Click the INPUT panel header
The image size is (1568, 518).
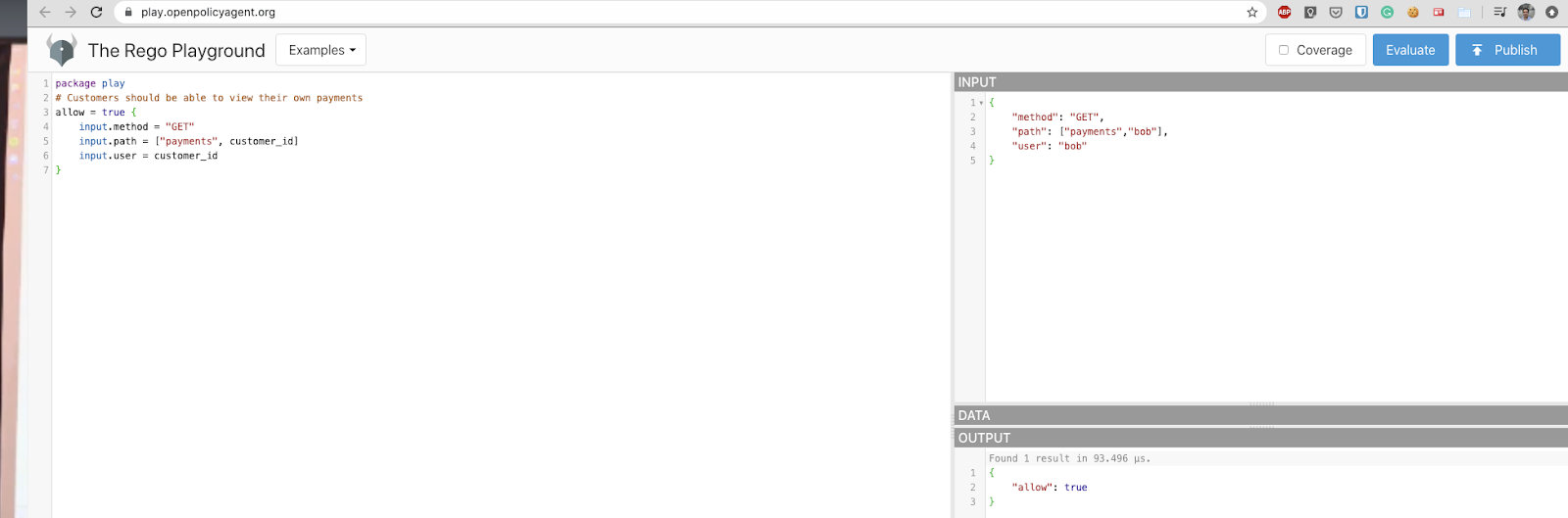coord(1260,82)
